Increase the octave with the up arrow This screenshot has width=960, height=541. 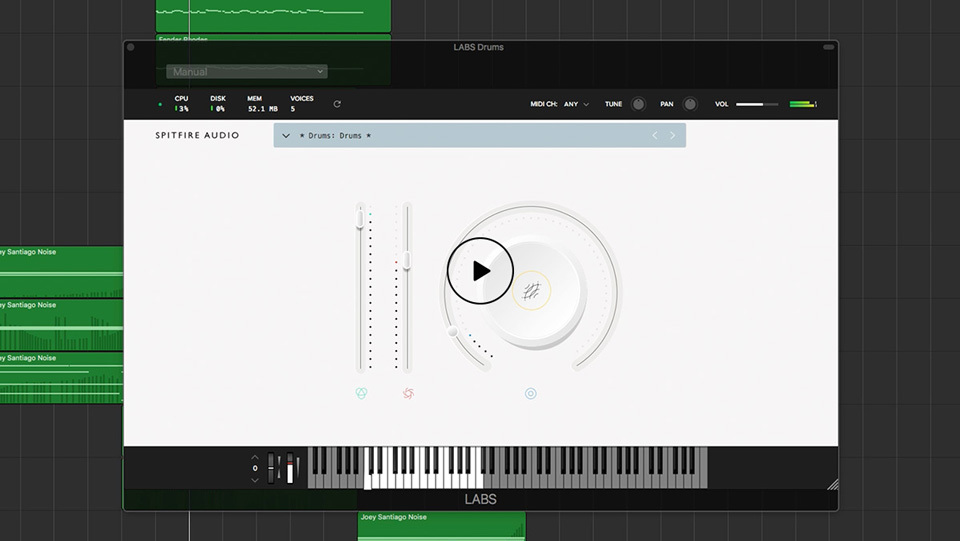(x=255, y=457)
